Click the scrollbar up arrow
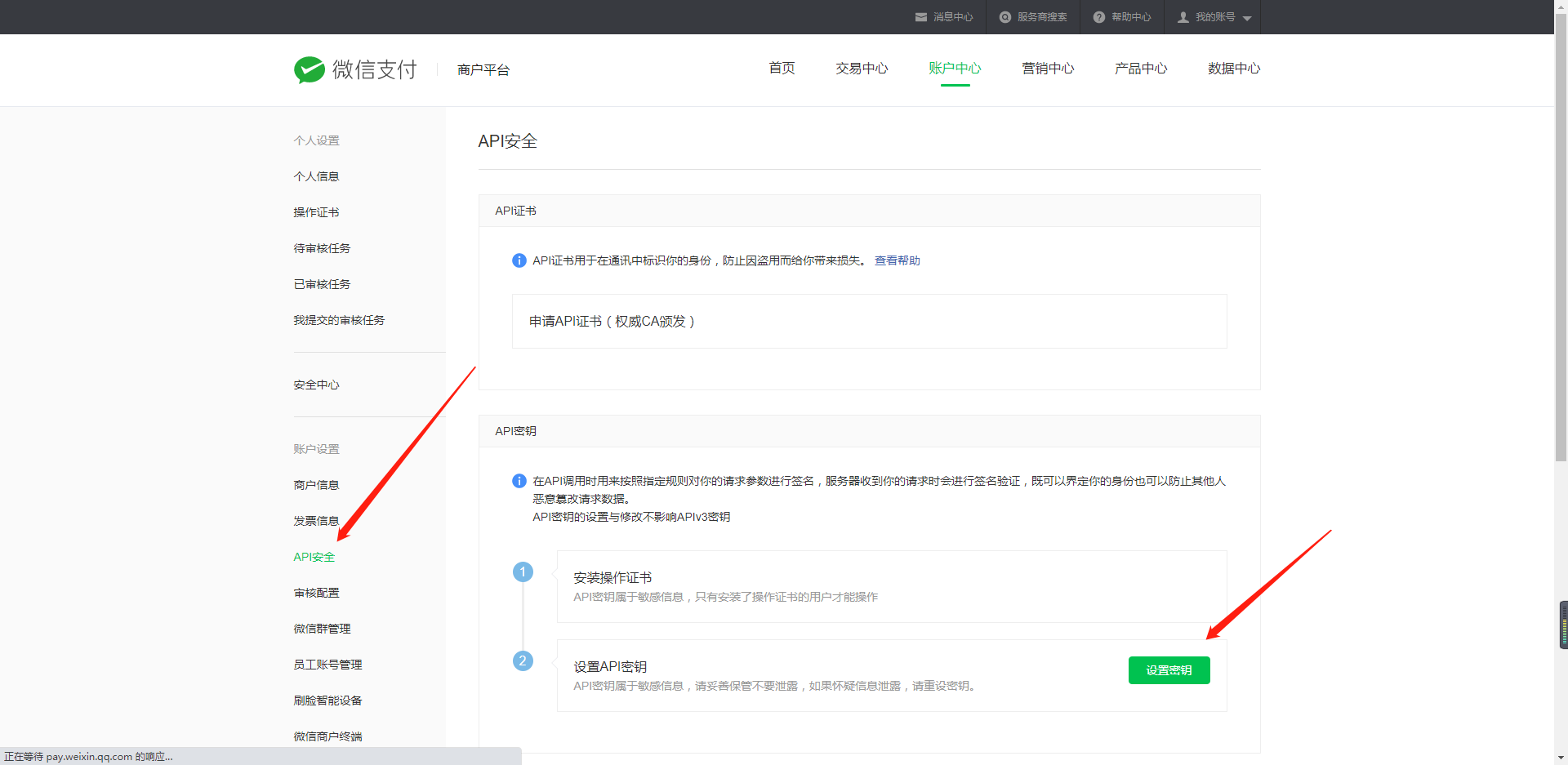The height and width of the screenshot is (765, 1568). [1561, 6]
